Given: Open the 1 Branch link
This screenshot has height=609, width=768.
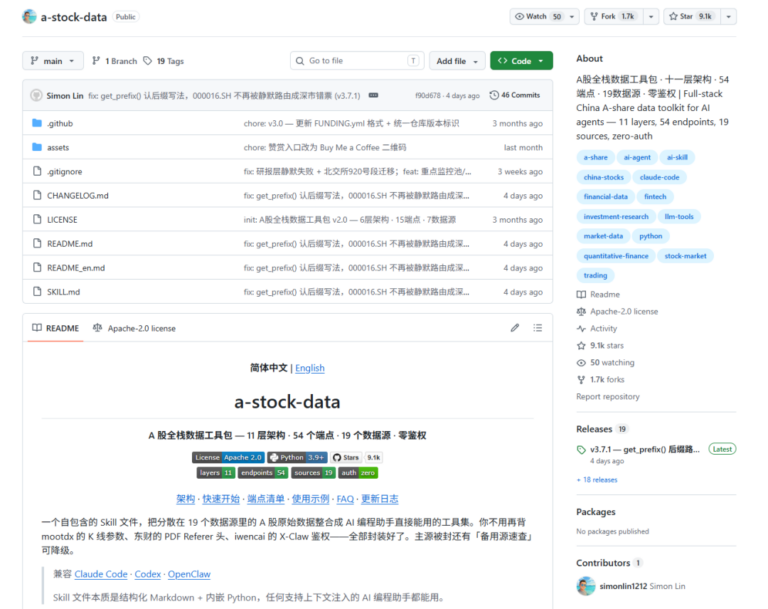Looking at the screenshot, I should pos(115,61).
